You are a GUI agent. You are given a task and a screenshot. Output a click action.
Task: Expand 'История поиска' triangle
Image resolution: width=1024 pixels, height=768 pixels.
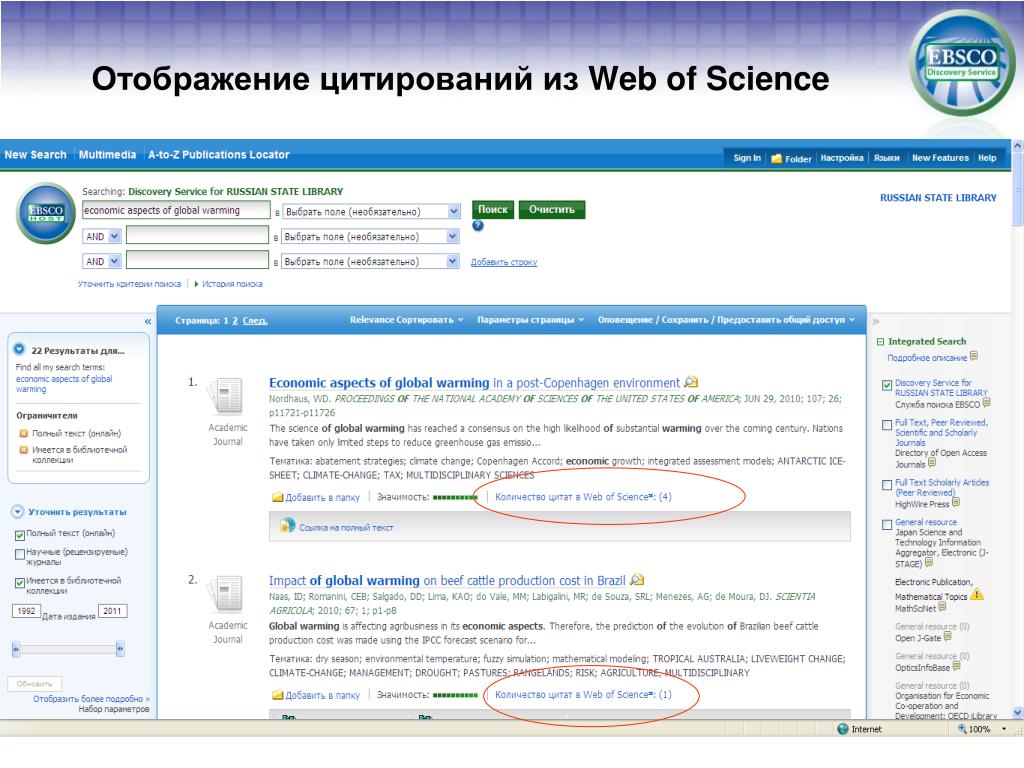click(x=196, y=284)
